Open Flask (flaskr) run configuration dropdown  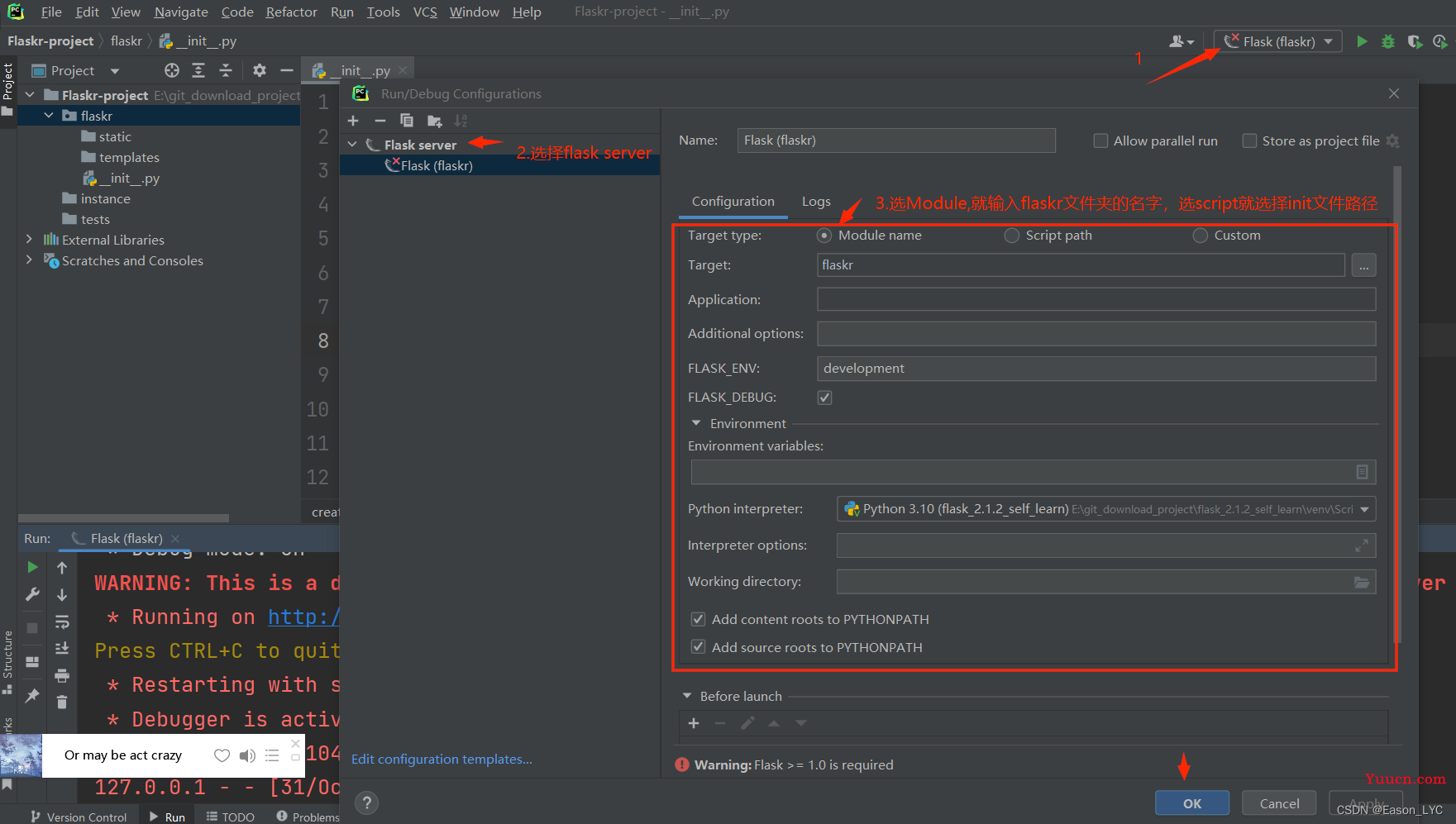(x=1278, y=41)
